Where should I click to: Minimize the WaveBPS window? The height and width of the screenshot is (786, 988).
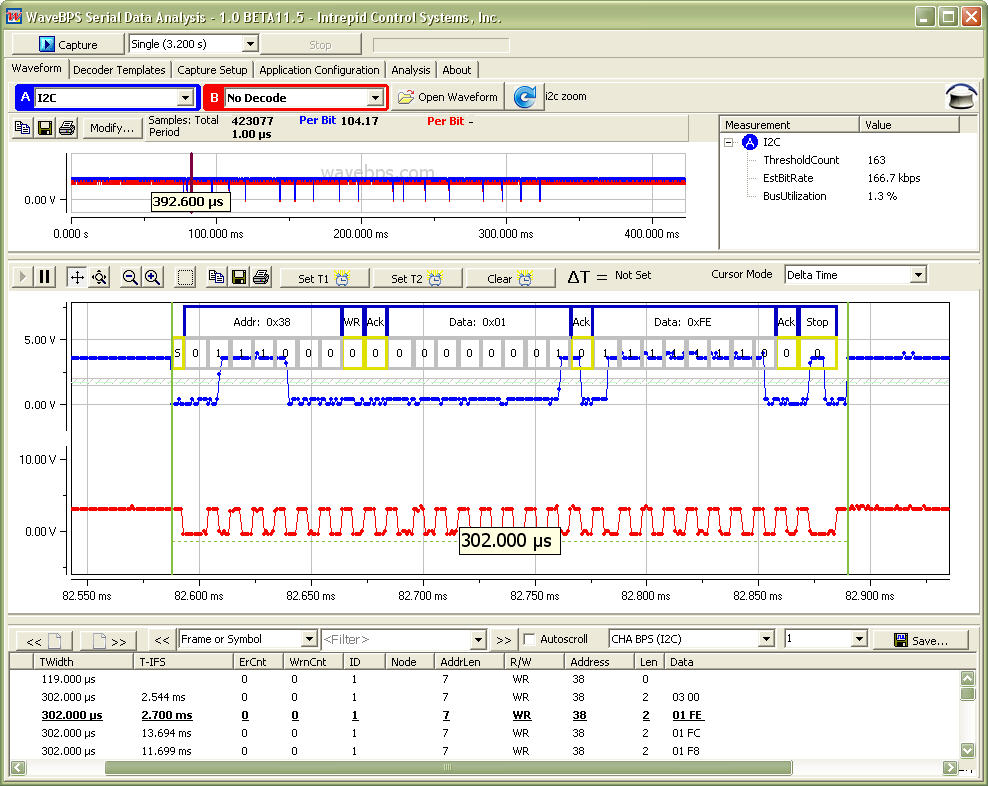924,16
